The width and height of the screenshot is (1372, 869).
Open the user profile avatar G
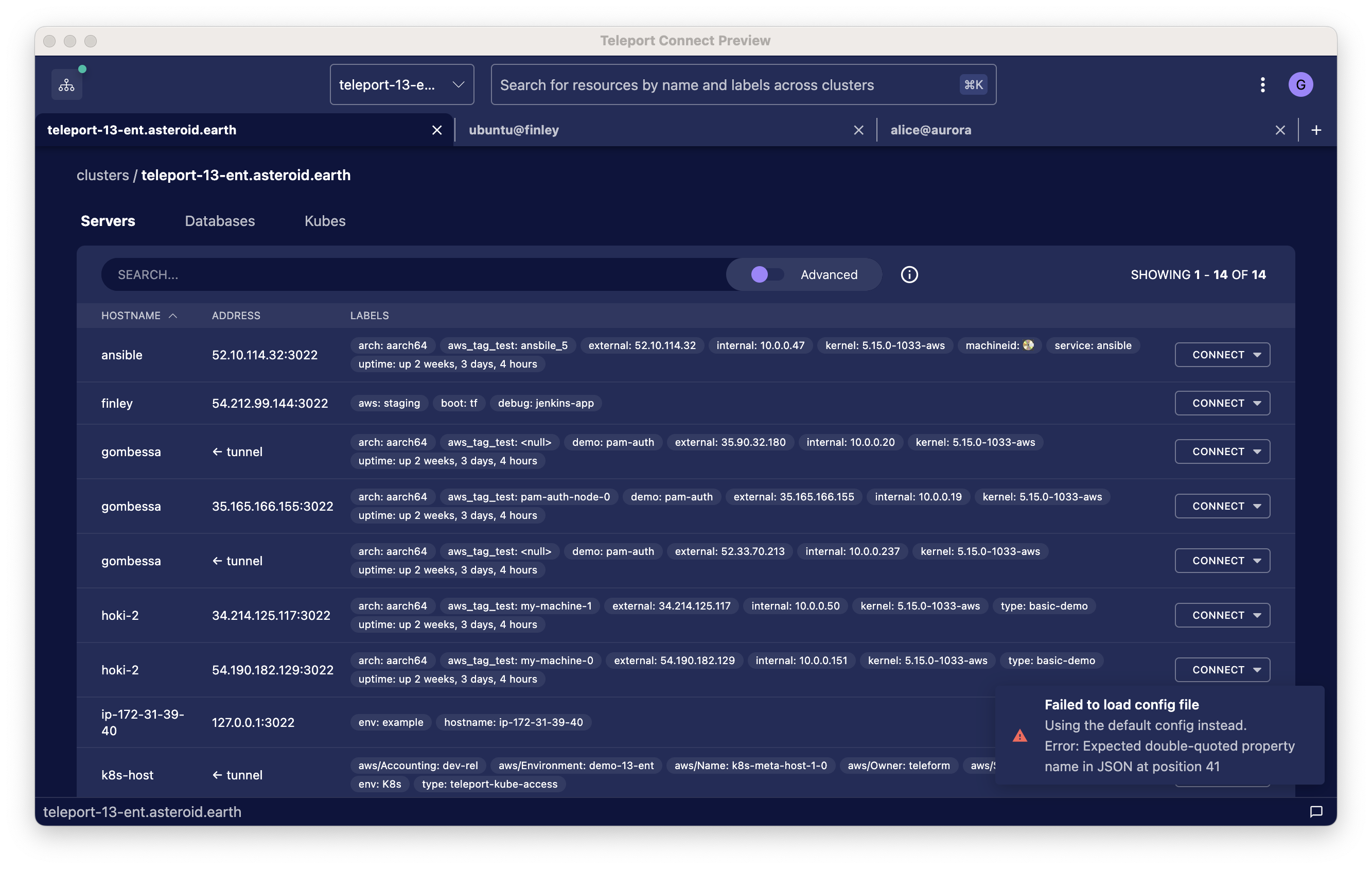pos(1300,85)
